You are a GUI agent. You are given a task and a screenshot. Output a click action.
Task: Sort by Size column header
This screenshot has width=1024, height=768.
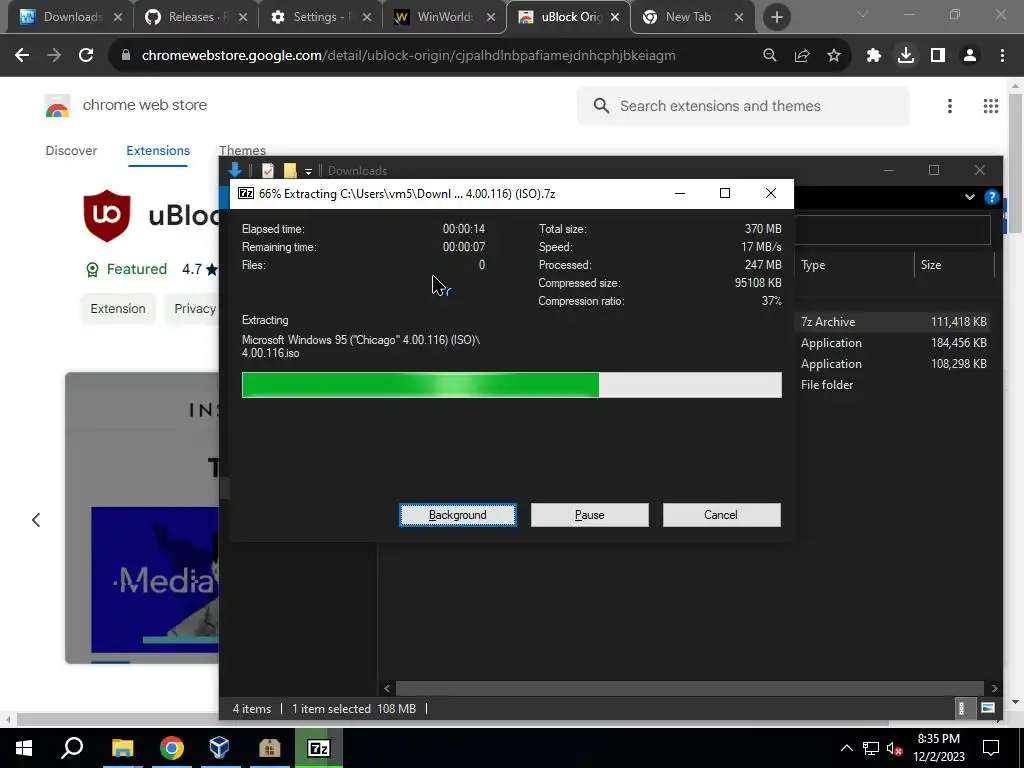pyautogui.click(x=953, y=264)
